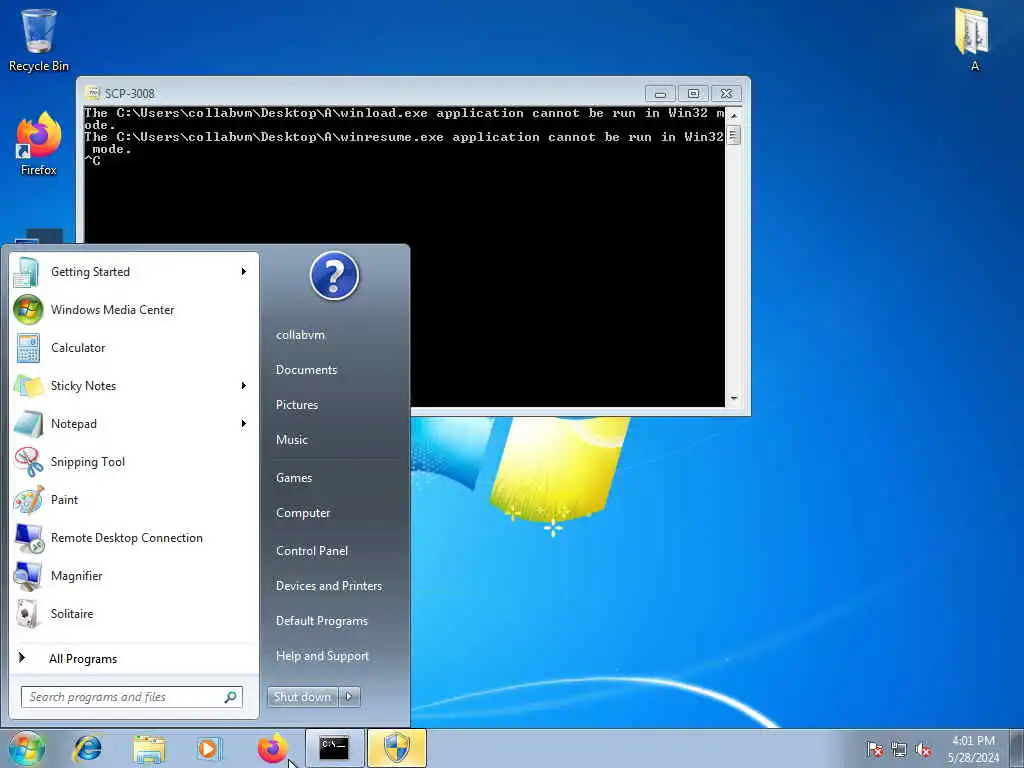This screenshot has height=768, width=1024.
Task: Click the Show desktop strip
Action: [1018, 748]
